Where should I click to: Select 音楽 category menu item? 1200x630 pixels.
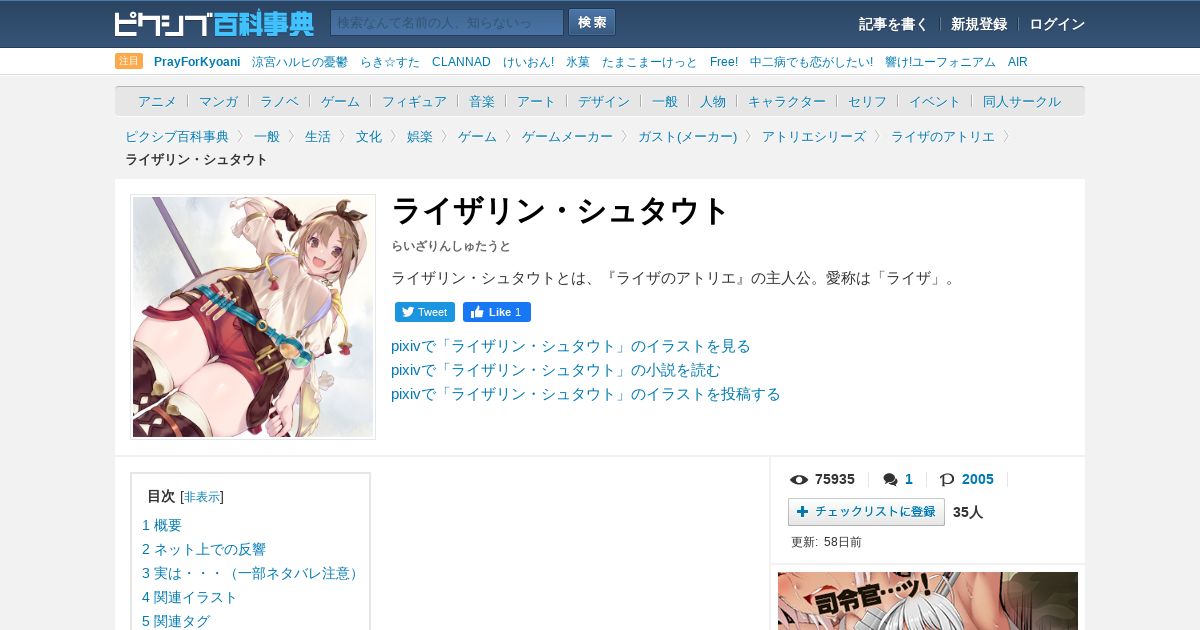click(x=482, y=101)
